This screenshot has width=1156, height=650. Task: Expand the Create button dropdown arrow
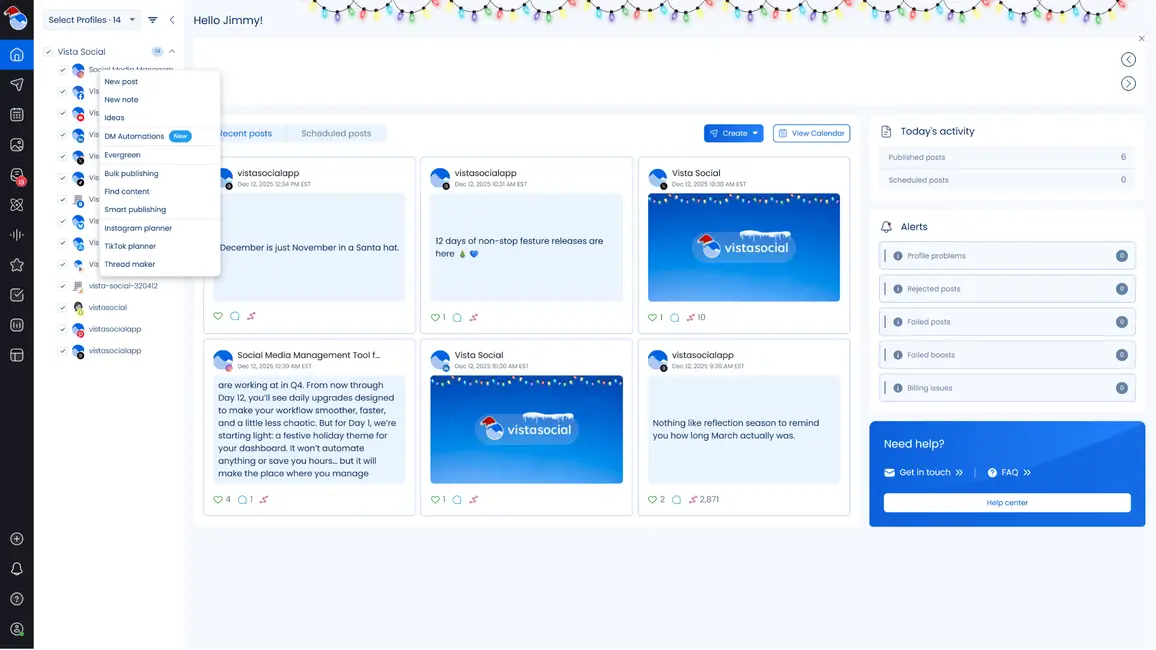click(756, 133)
